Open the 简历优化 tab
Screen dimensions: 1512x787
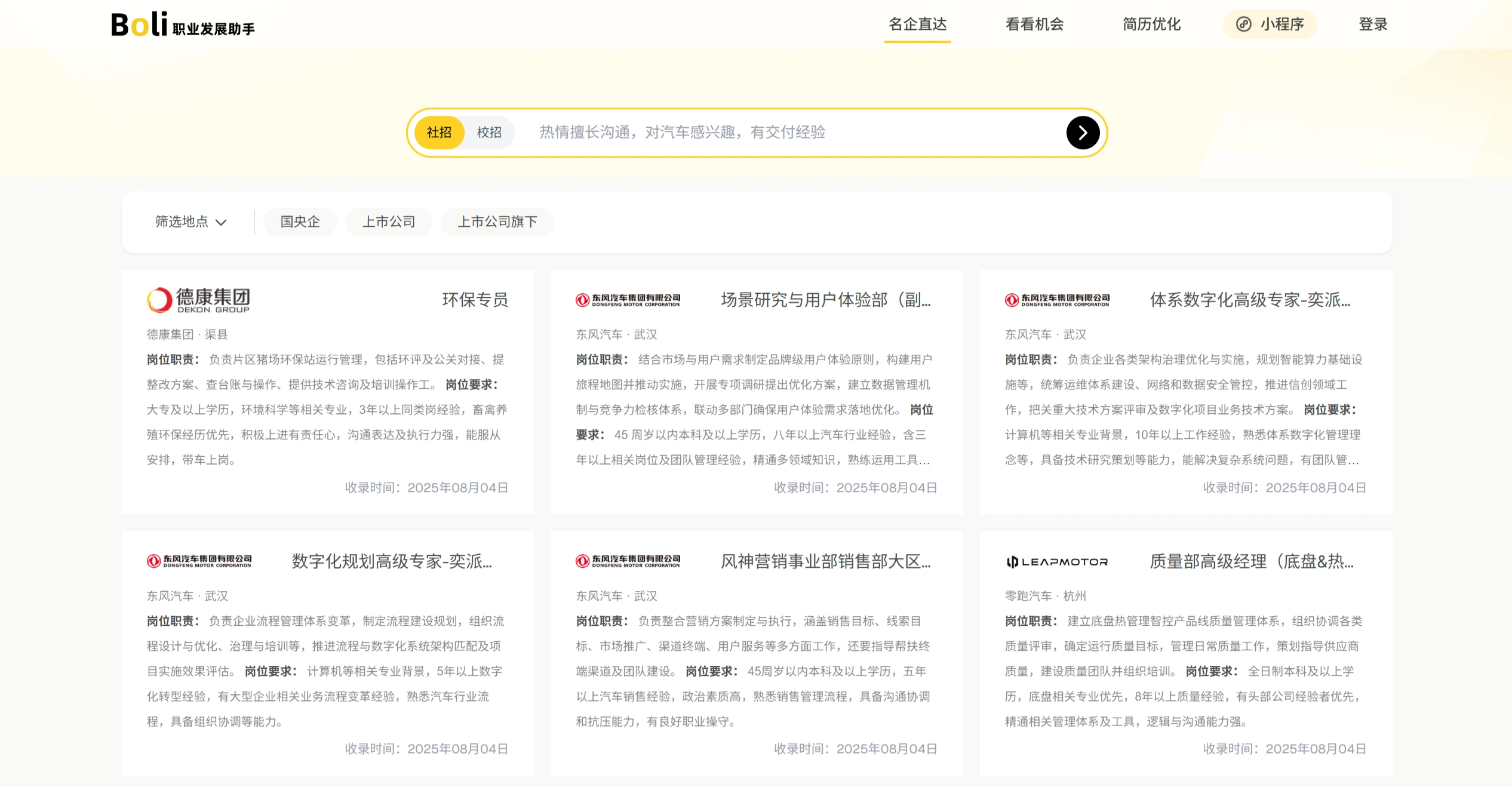1152,24
